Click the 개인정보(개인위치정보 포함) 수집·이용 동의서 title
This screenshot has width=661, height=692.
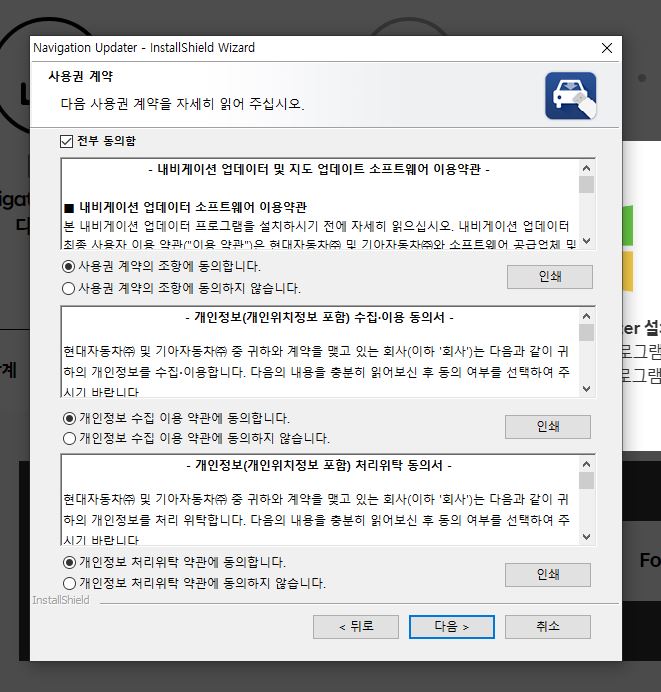point(319,317)
